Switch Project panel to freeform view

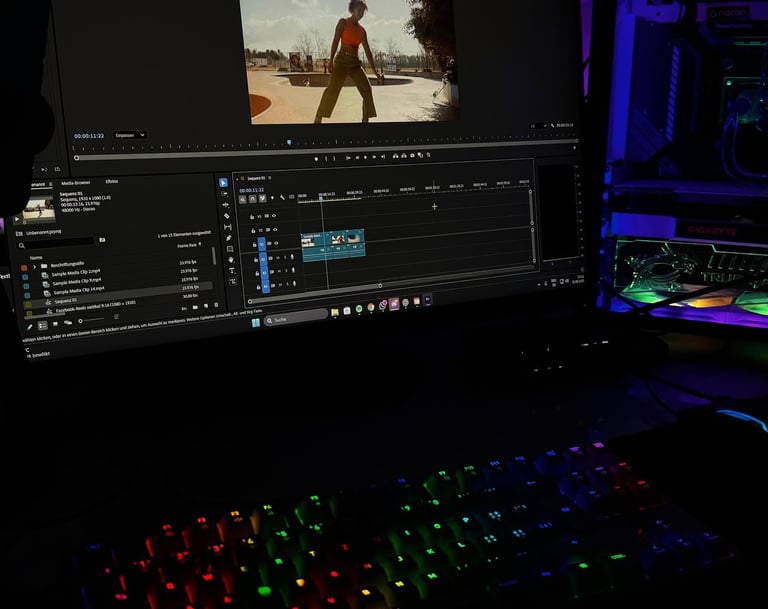[68, 322]
